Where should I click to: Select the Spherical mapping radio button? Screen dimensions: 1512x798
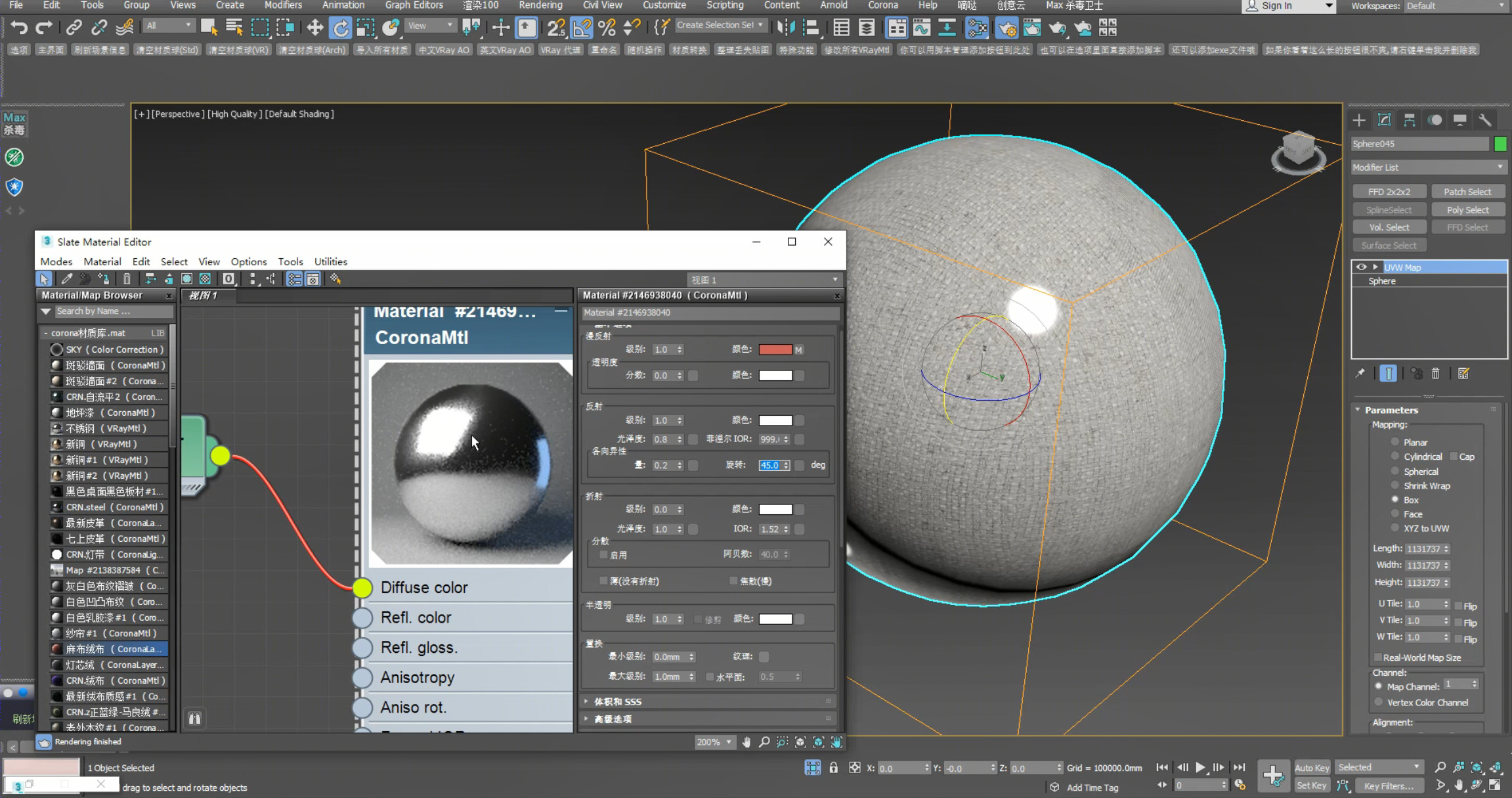click(1393, 471)
